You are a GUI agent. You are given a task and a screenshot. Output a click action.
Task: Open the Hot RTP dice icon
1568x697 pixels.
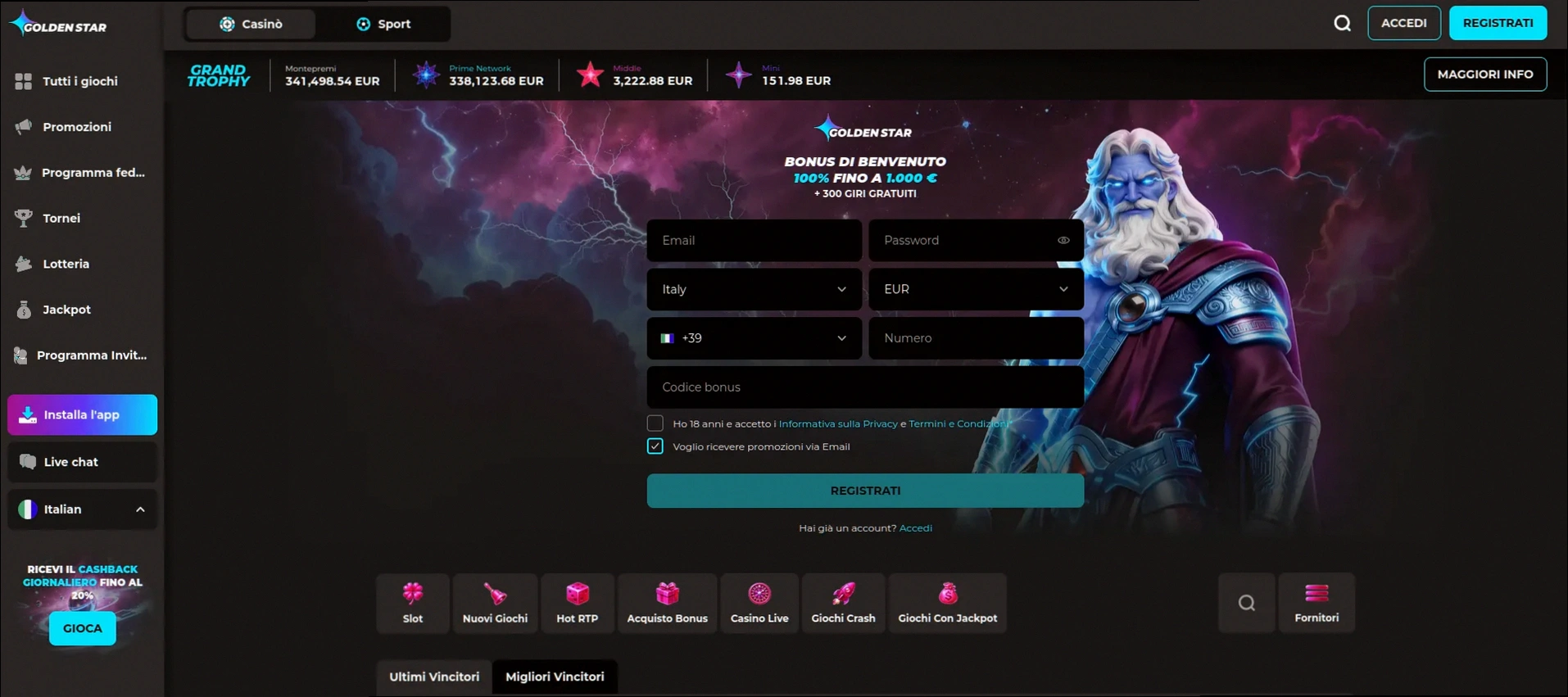tap(577, 594)
